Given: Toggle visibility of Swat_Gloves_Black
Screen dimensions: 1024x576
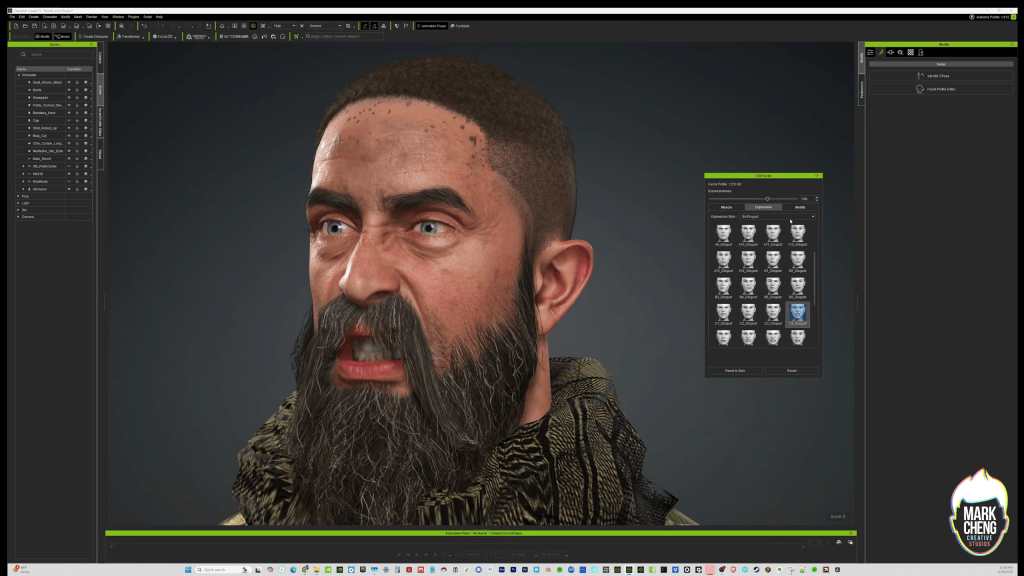Looking at the screenshot, I should 69,82.
